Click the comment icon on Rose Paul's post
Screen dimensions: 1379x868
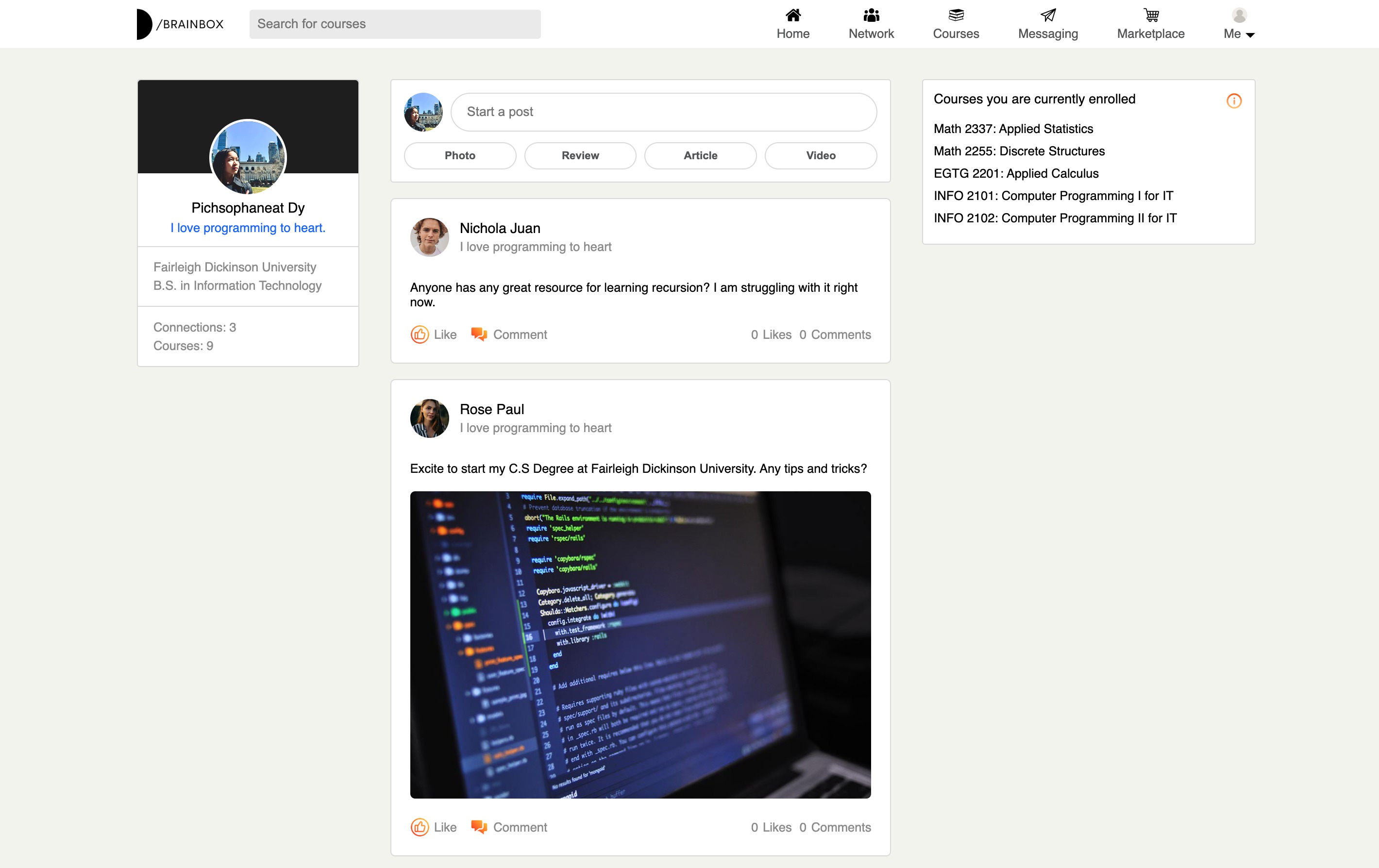point(480,827)
